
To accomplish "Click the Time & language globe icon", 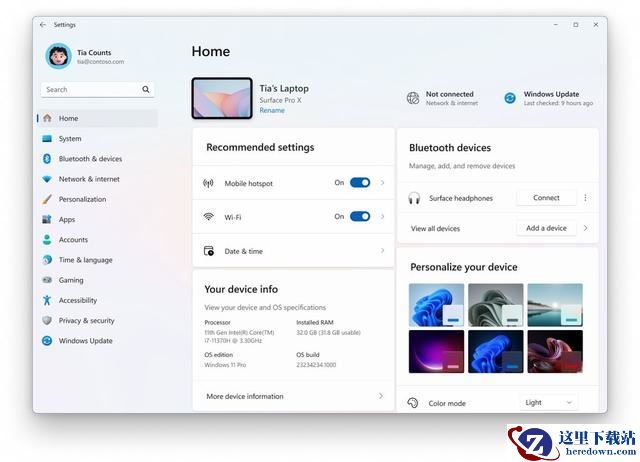I will tap(47, 260).
